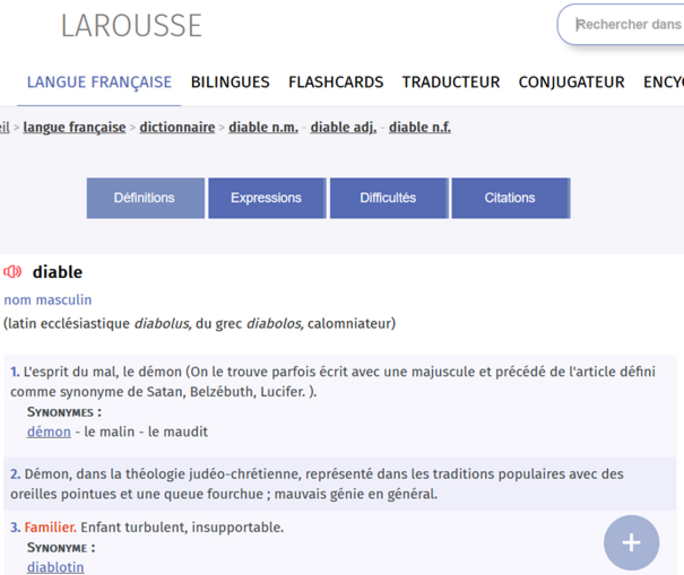Open the CONJUGATEUR menu item

pos(571,82)
